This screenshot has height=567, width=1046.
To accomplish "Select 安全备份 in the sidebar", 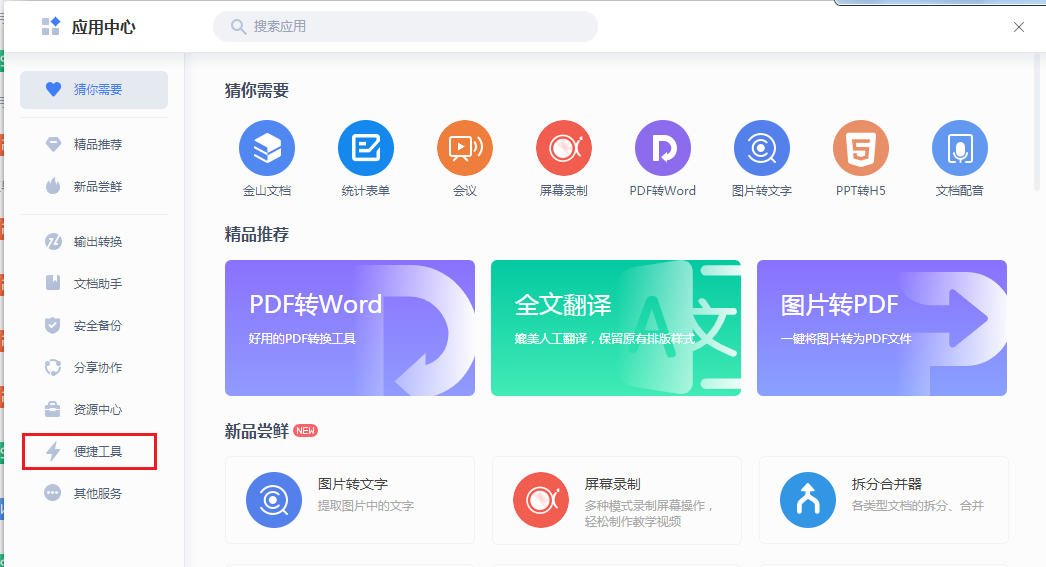I will pos(94,326).
